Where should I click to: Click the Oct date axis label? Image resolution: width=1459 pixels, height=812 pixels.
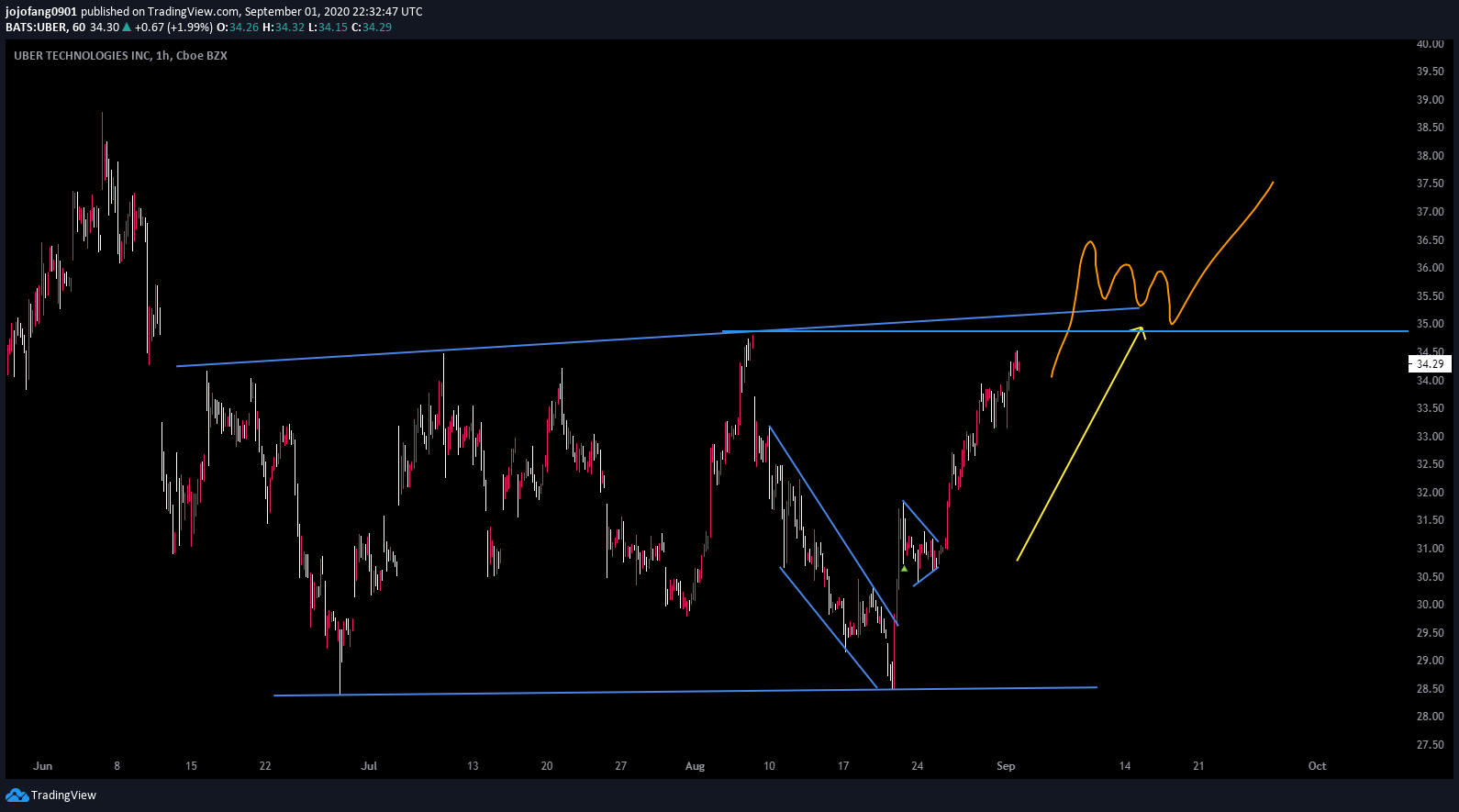pyautogui.click(x=1317, y=766)
